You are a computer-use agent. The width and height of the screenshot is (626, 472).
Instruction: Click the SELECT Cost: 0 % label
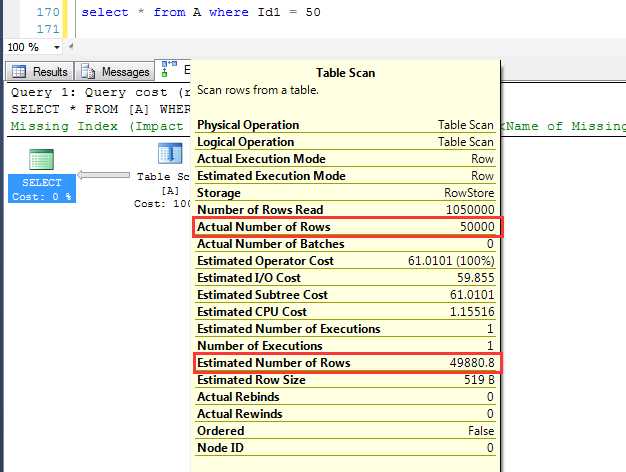(42, 189)
